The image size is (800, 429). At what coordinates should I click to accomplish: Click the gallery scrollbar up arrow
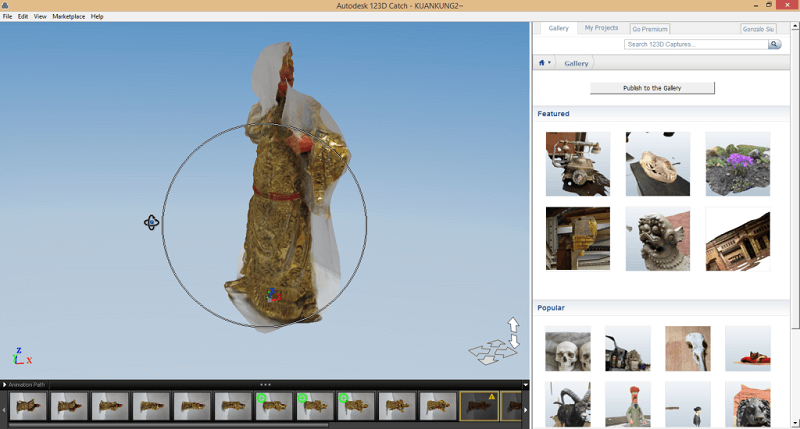795,26
